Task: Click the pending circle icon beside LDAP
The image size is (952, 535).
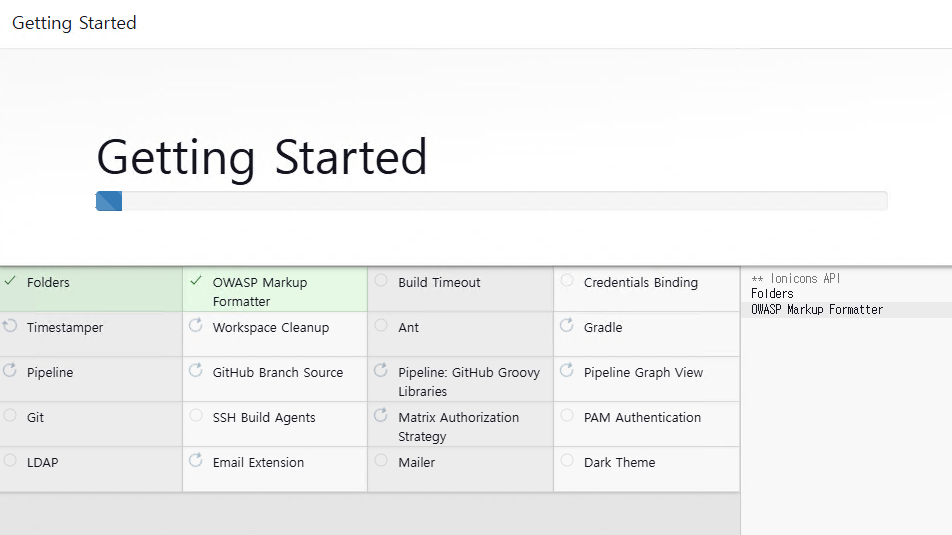Action: (x=10, y=460)
